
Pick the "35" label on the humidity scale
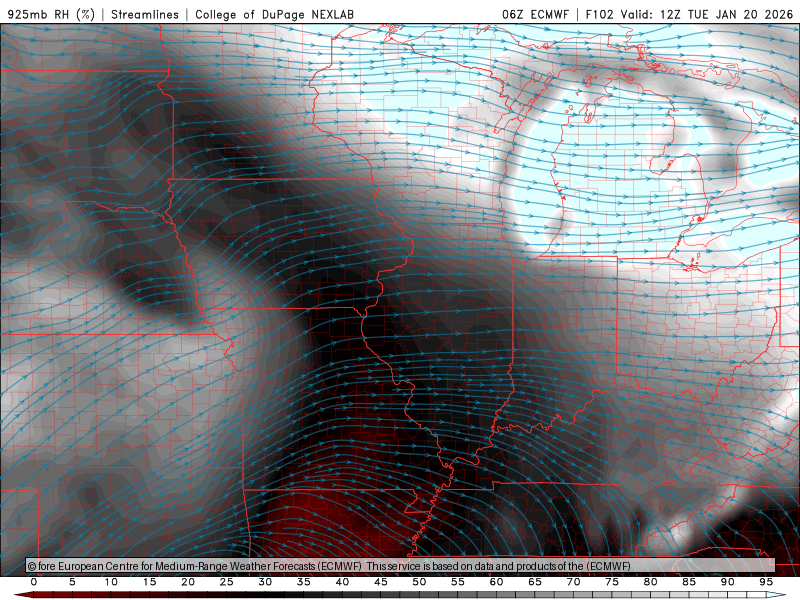(304, 582)
